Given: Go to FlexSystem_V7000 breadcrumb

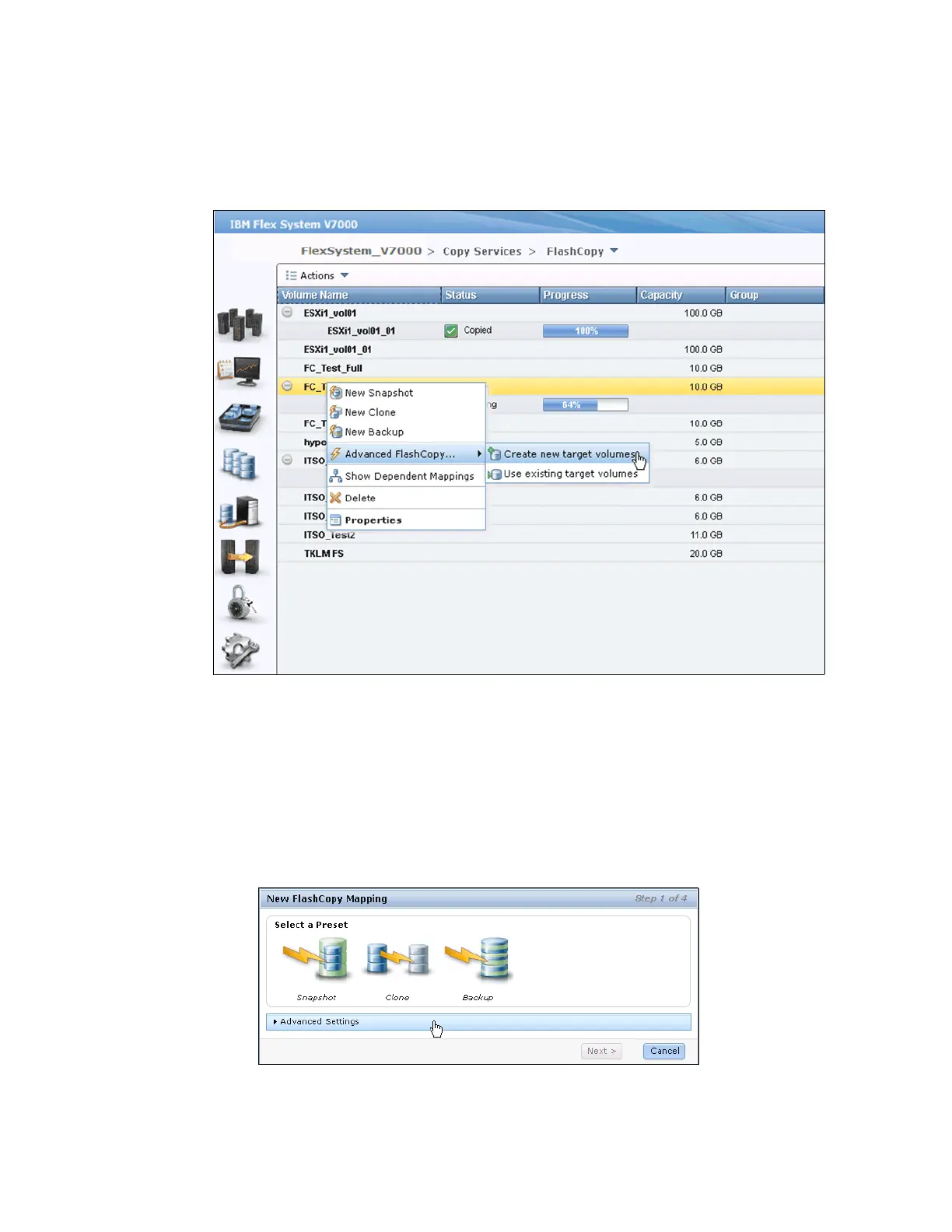Looking at the screenshot, I should pos(361,251).
